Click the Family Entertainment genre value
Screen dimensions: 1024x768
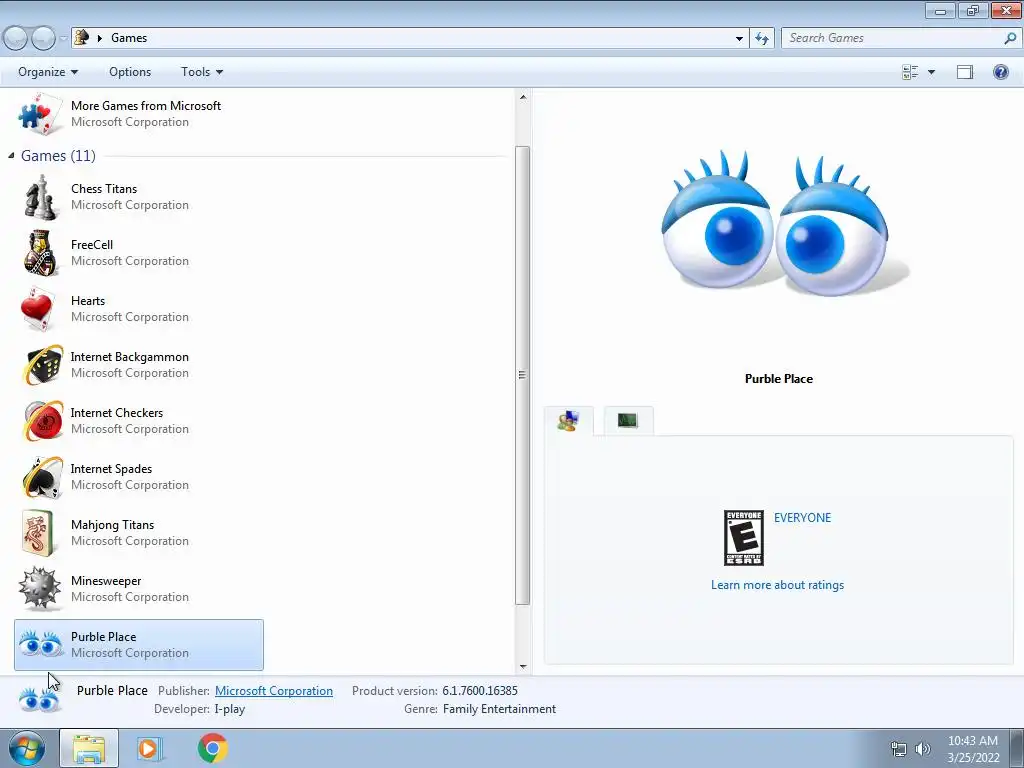pyautogui.click(x=499, y=709)
